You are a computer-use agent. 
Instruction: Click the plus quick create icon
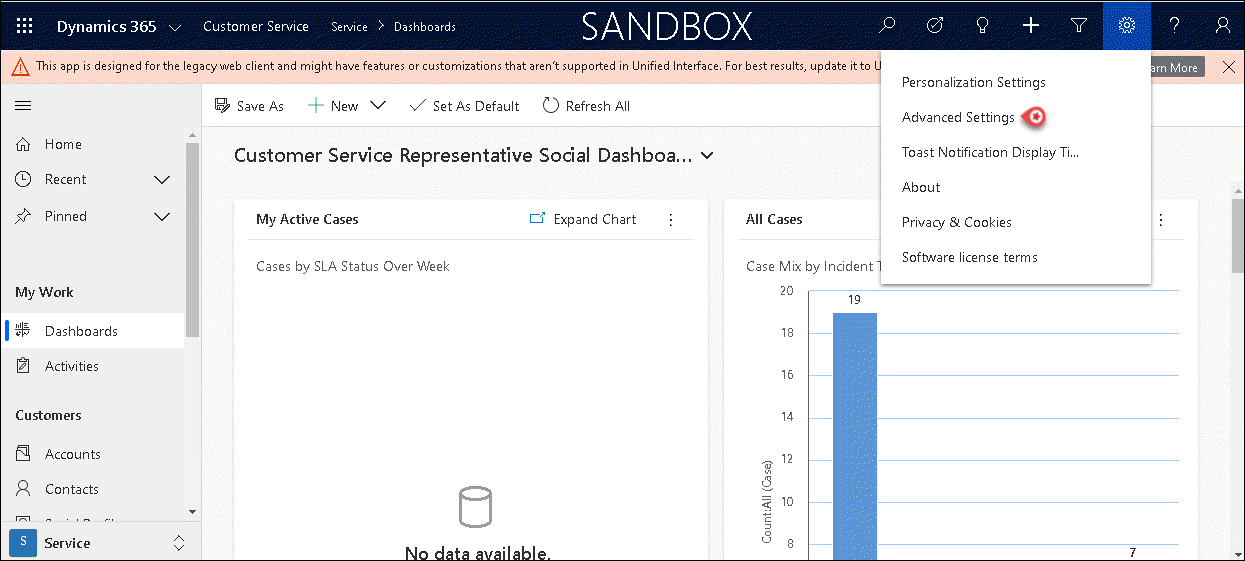[1031, 26]
